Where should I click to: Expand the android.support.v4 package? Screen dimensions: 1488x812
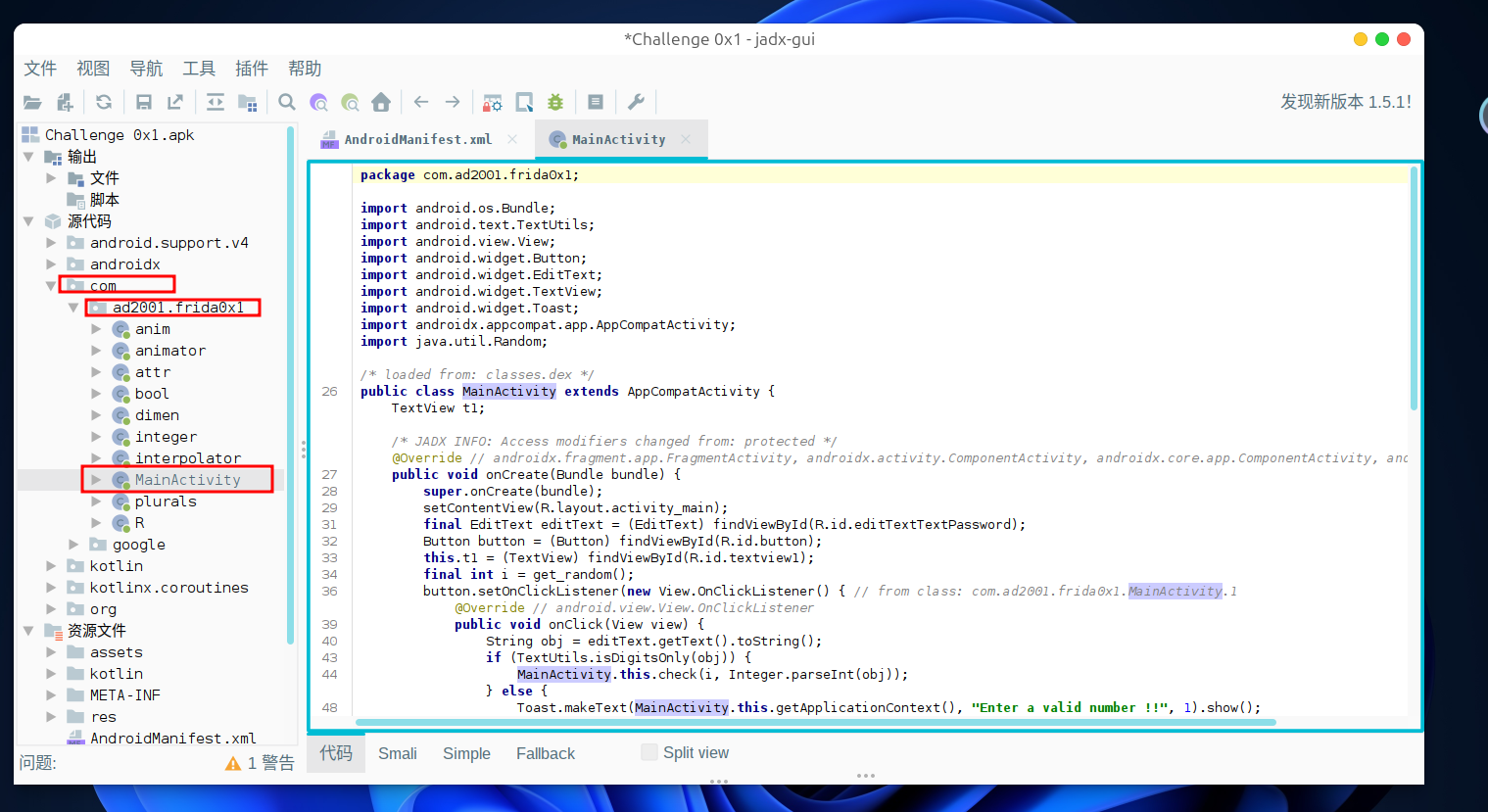tap(51, 243)
